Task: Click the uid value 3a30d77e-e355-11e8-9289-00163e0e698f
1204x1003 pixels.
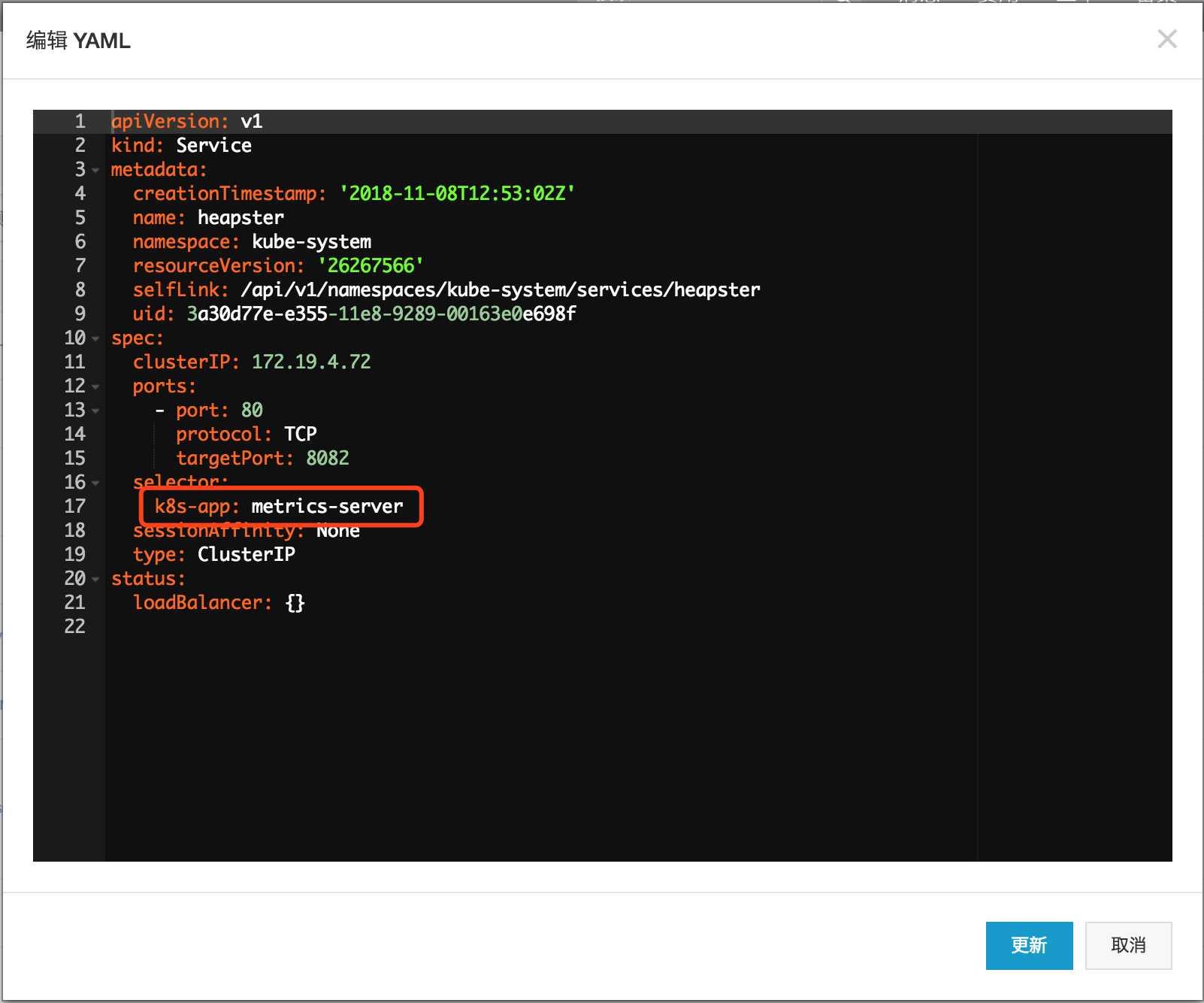Action: tap(381, 314)
